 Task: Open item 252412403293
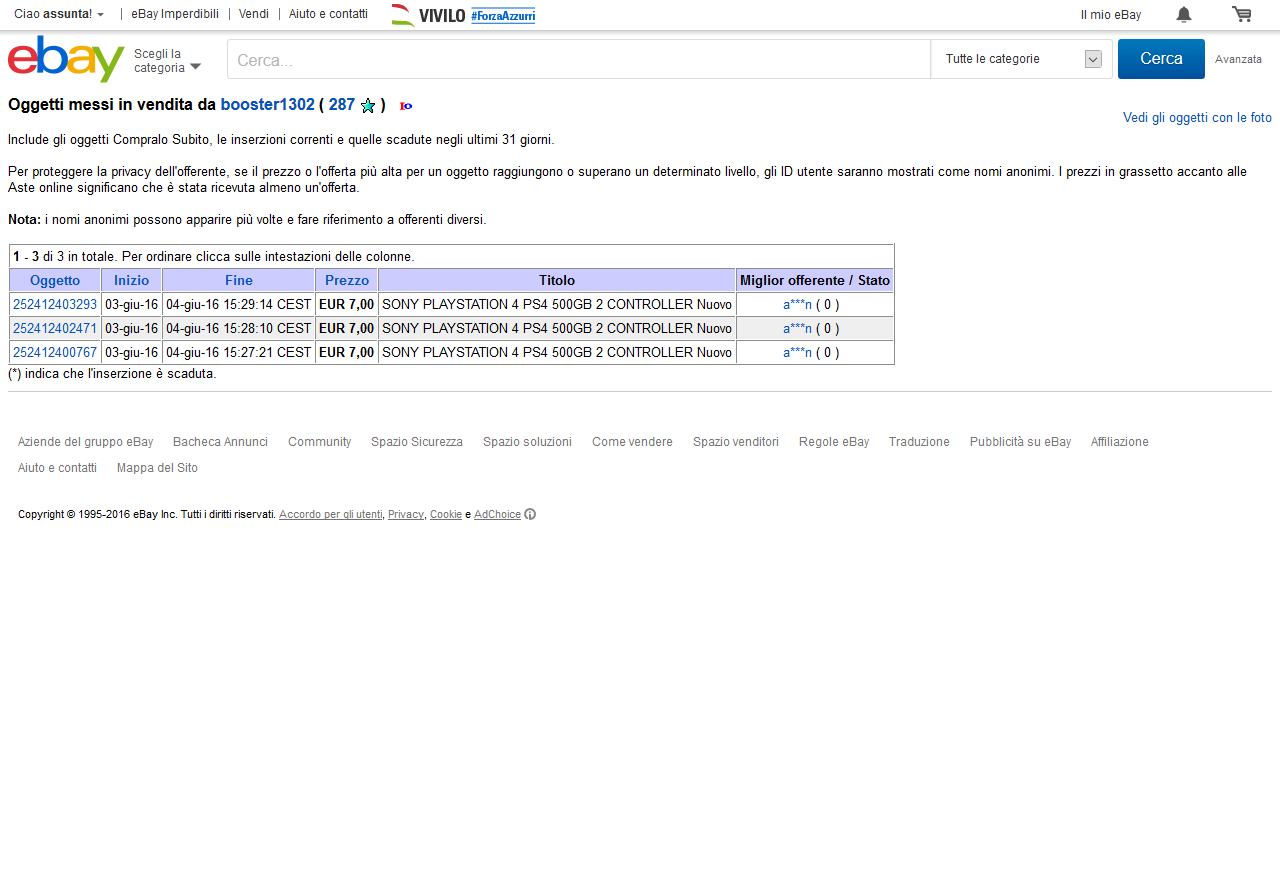click(55, 305)
